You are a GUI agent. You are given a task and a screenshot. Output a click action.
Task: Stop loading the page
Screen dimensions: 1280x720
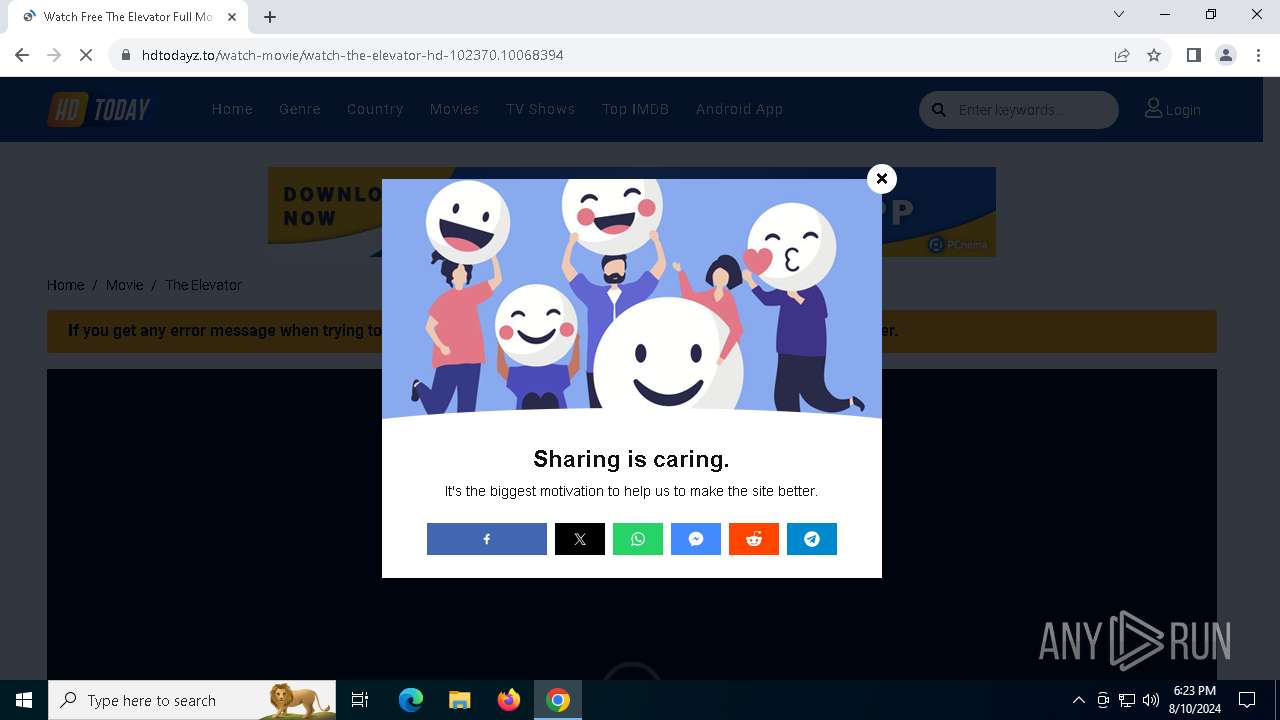pyautogui.click(x=86, y=55)
